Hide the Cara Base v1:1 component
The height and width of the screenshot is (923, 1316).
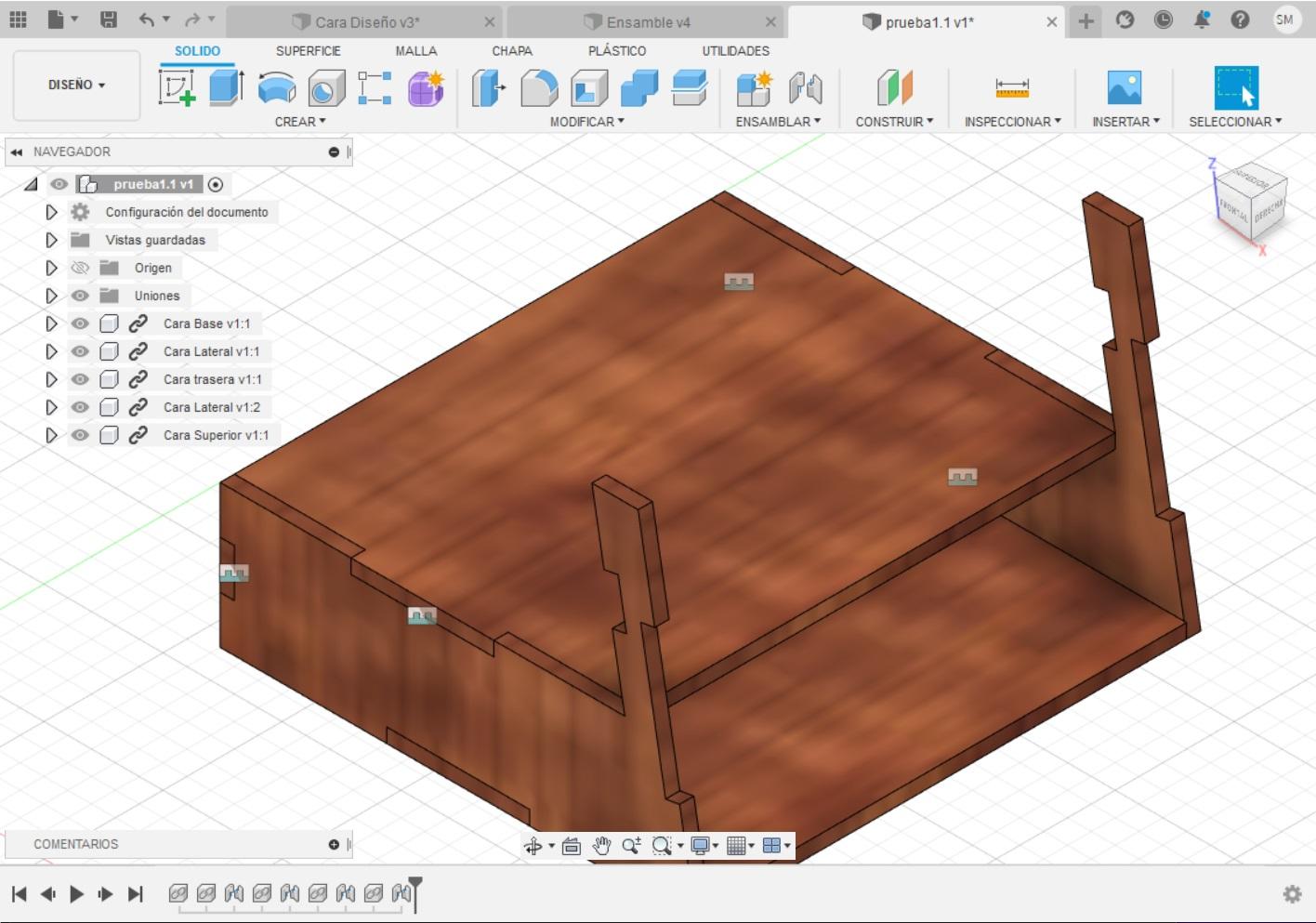81,323
